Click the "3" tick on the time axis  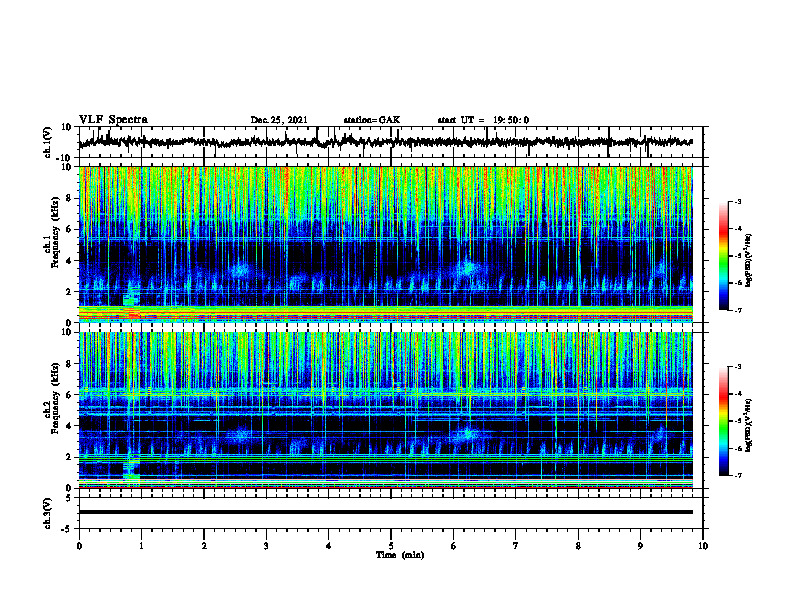point(266,546)
